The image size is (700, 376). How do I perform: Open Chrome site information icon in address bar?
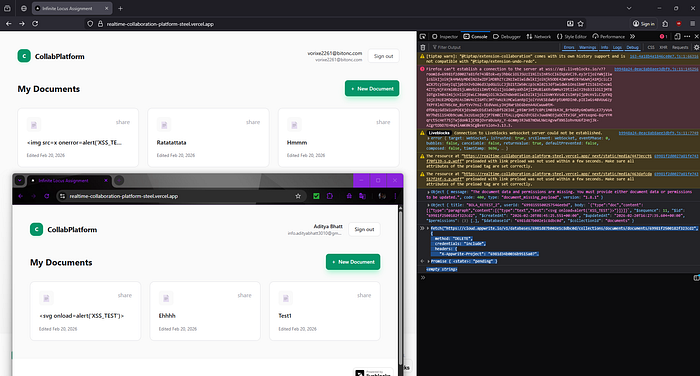(x=62, y=196)
